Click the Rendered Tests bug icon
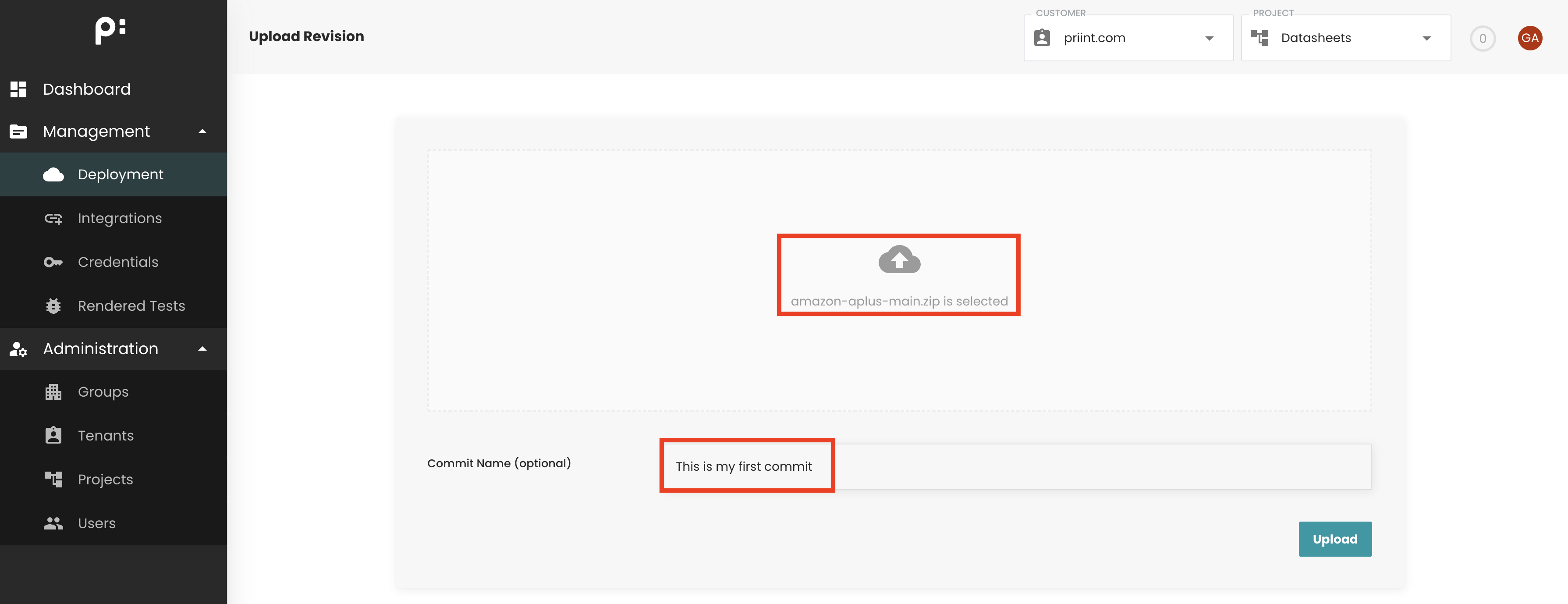 53,306
